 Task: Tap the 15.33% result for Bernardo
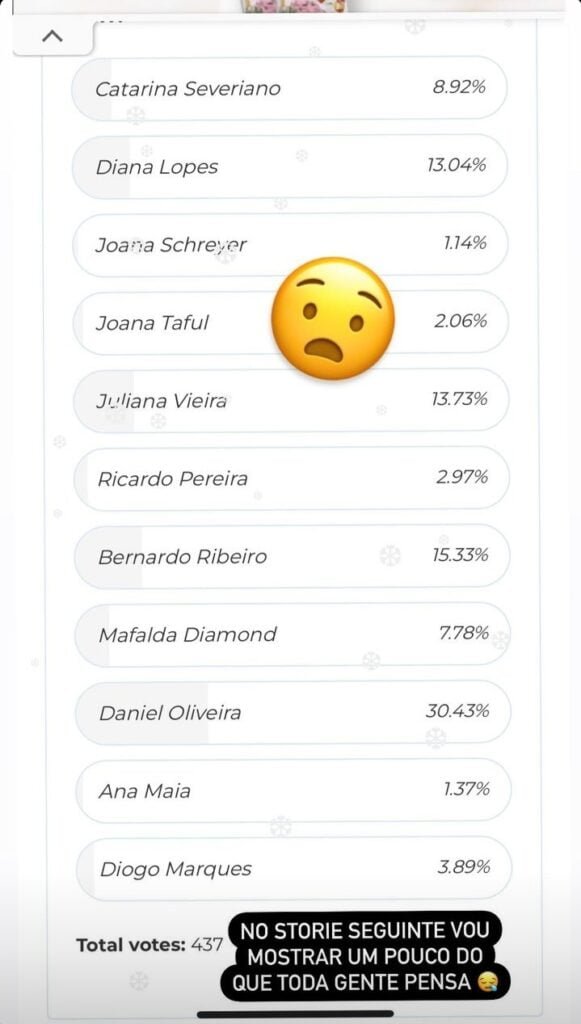click(460, 555)
